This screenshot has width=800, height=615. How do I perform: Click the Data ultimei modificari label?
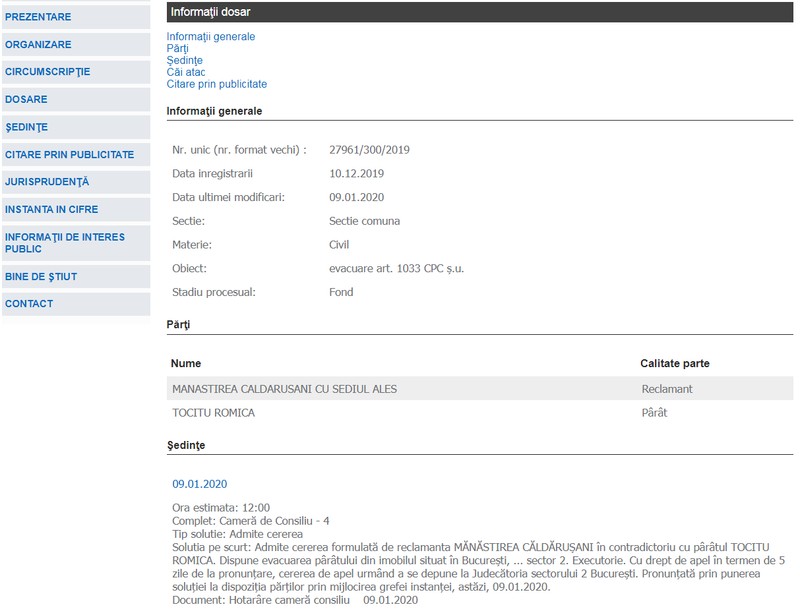pos(228,197)
